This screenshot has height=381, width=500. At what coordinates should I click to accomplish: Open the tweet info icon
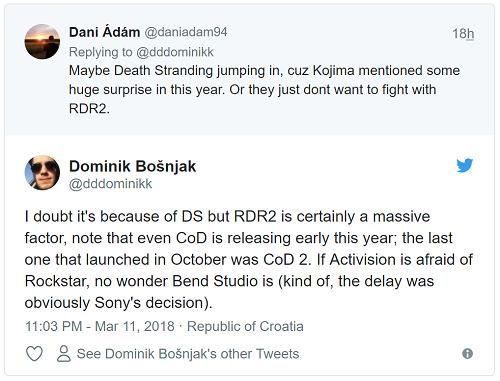point(467,354)
